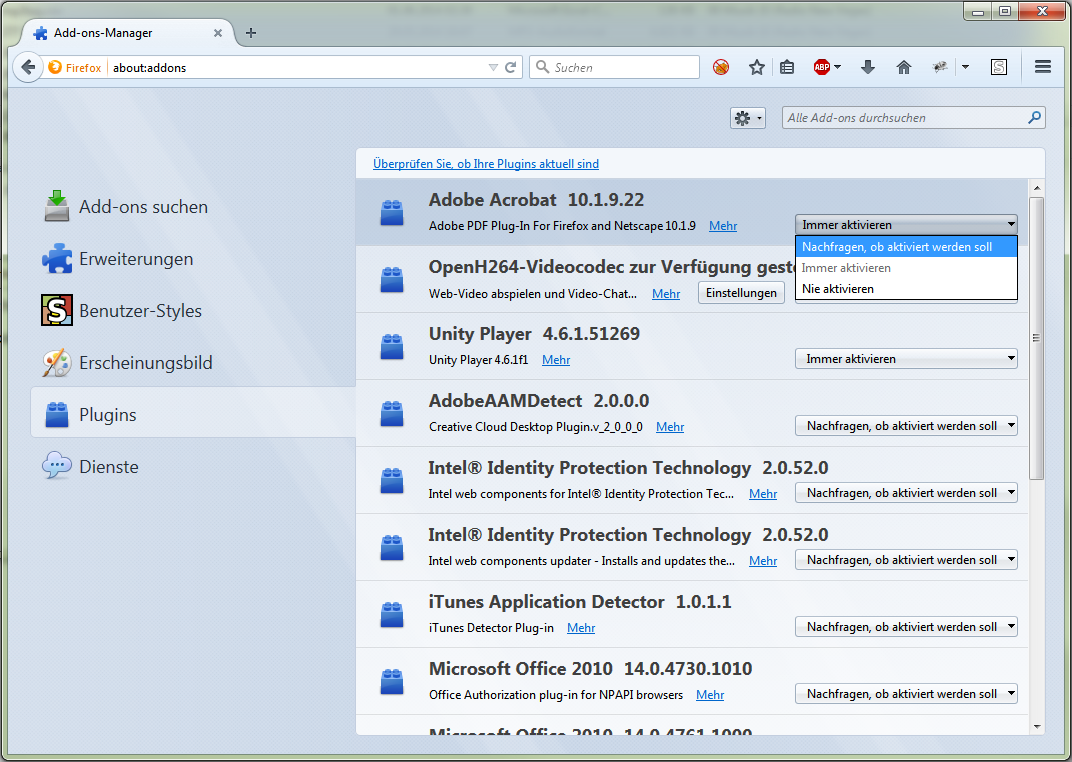The image size is (1072, 762).
Task: Click Unity Player plugin brick icon
Action: tap(392, 346)
